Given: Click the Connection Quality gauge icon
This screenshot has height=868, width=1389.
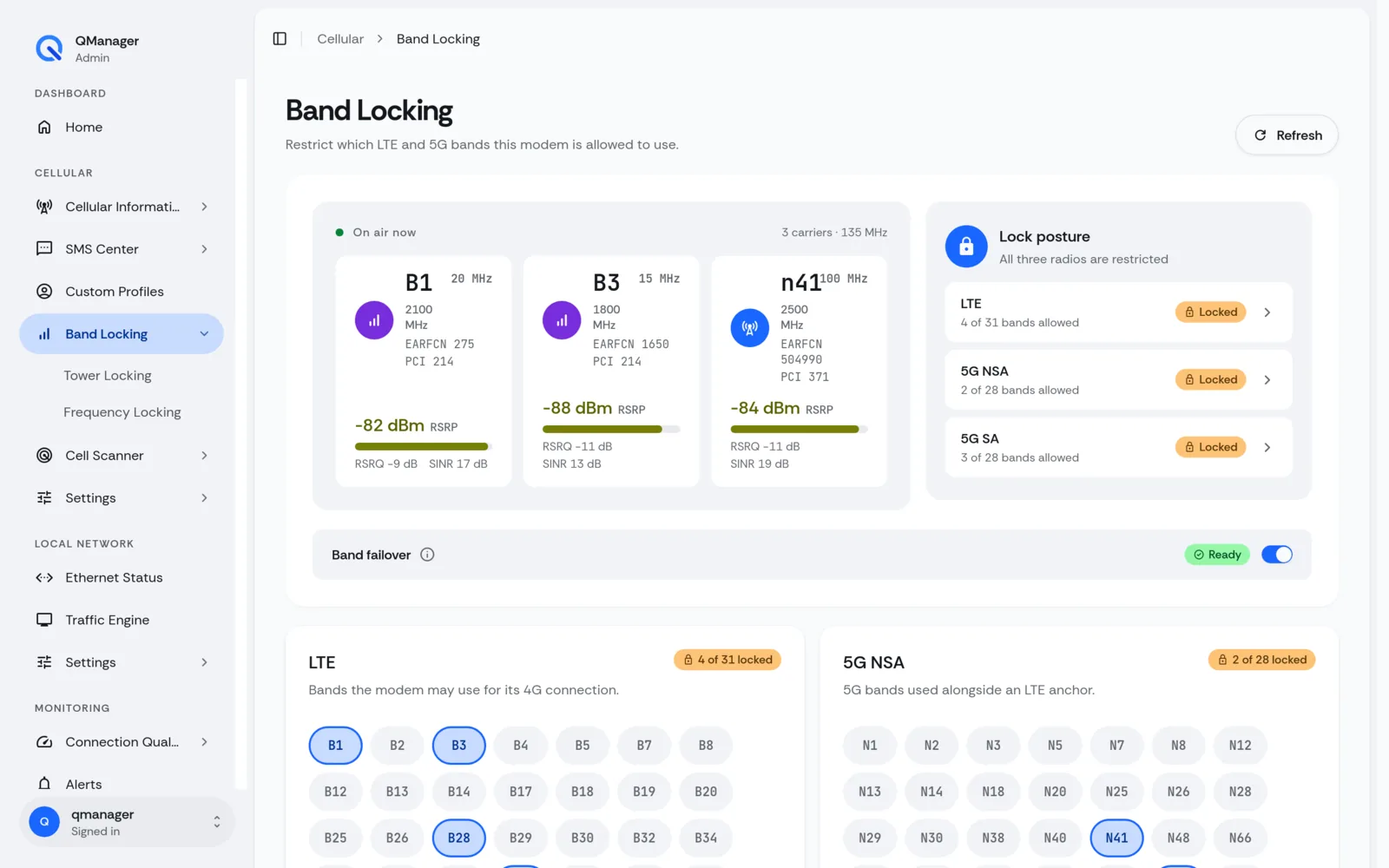Looking at the screenshot, I should click(44, 742).
